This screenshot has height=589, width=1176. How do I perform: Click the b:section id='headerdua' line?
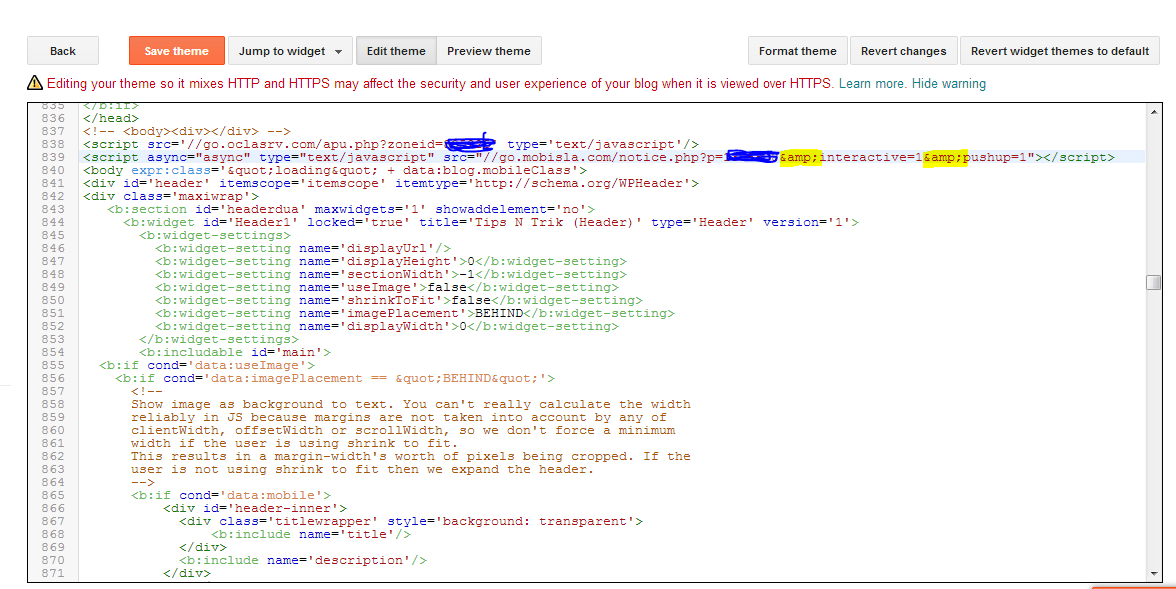pos(351,209)
